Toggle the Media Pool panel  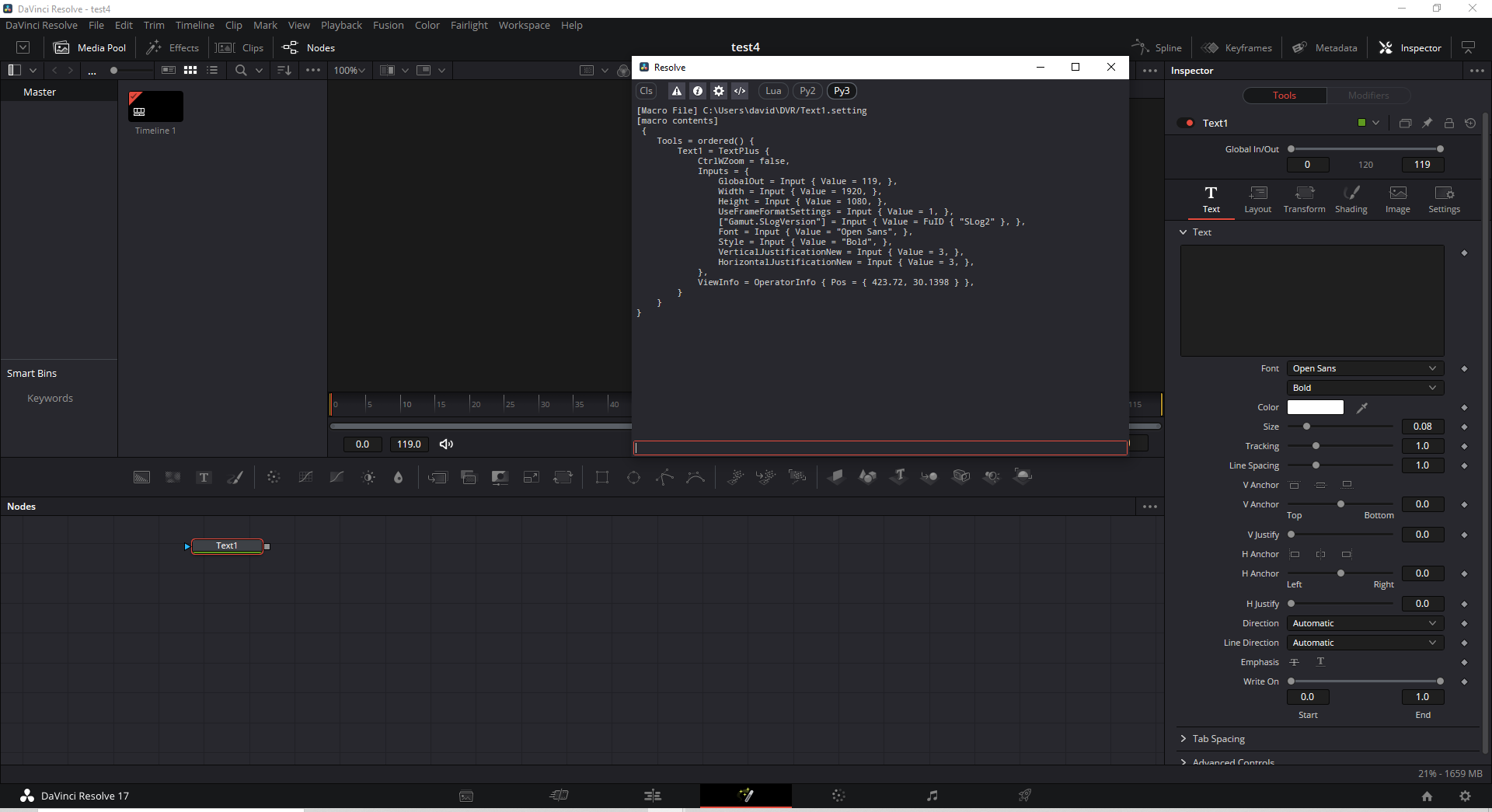(89, 47)
